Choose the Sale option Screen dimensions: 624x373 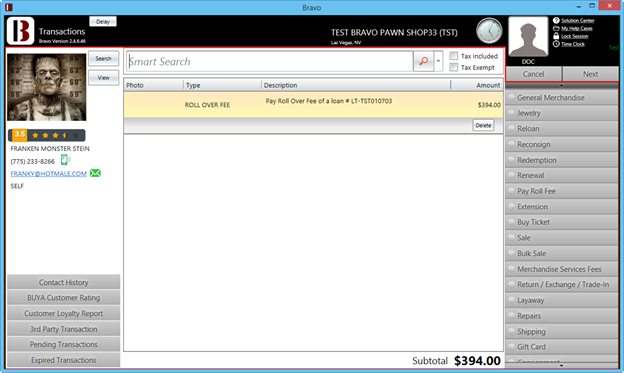[562, 238]
